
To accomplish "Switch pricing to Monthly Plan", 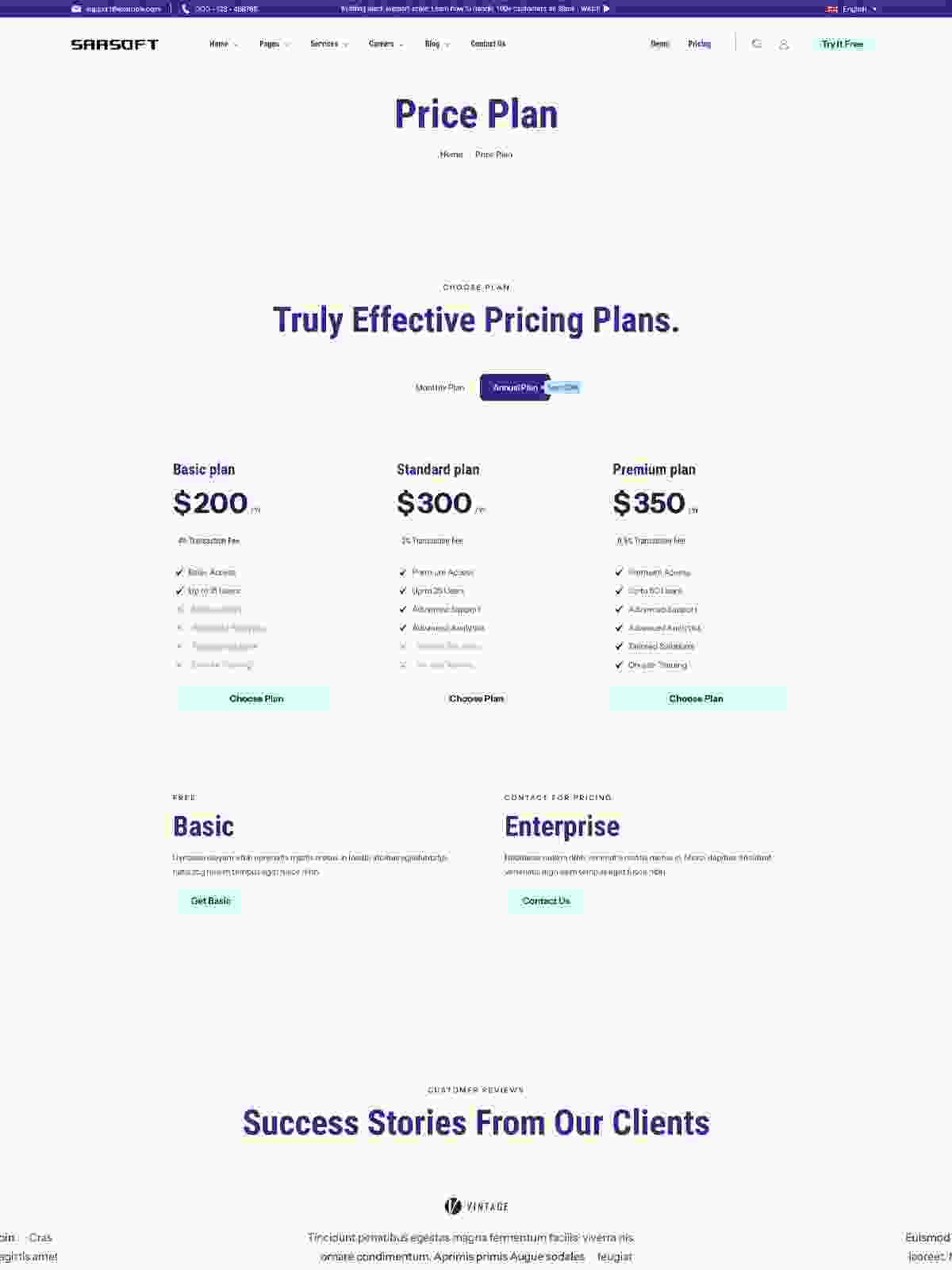I will point(440,387).
